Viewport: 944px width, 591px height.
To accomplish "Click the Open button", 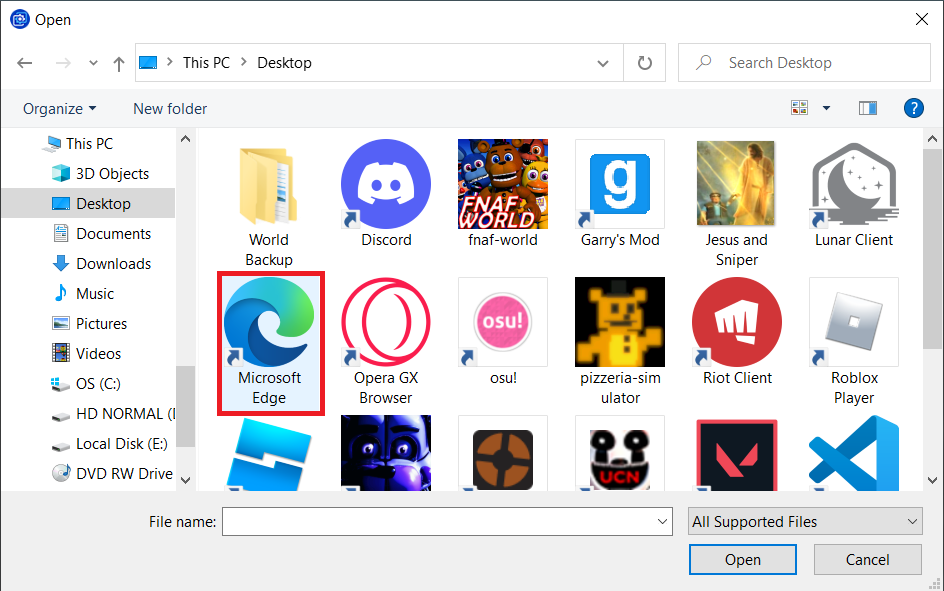I will [x=742, y=560].
